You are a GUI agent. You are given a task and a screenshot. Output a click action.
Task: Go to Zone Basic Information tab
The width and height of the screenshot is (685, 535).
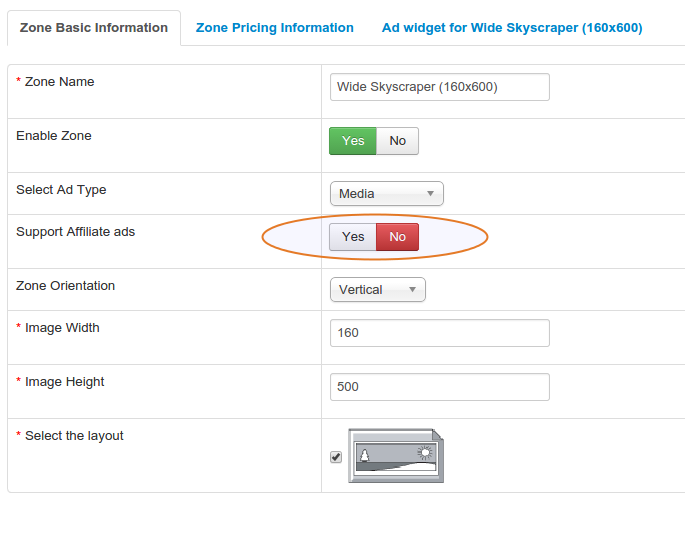pos(94,28)
